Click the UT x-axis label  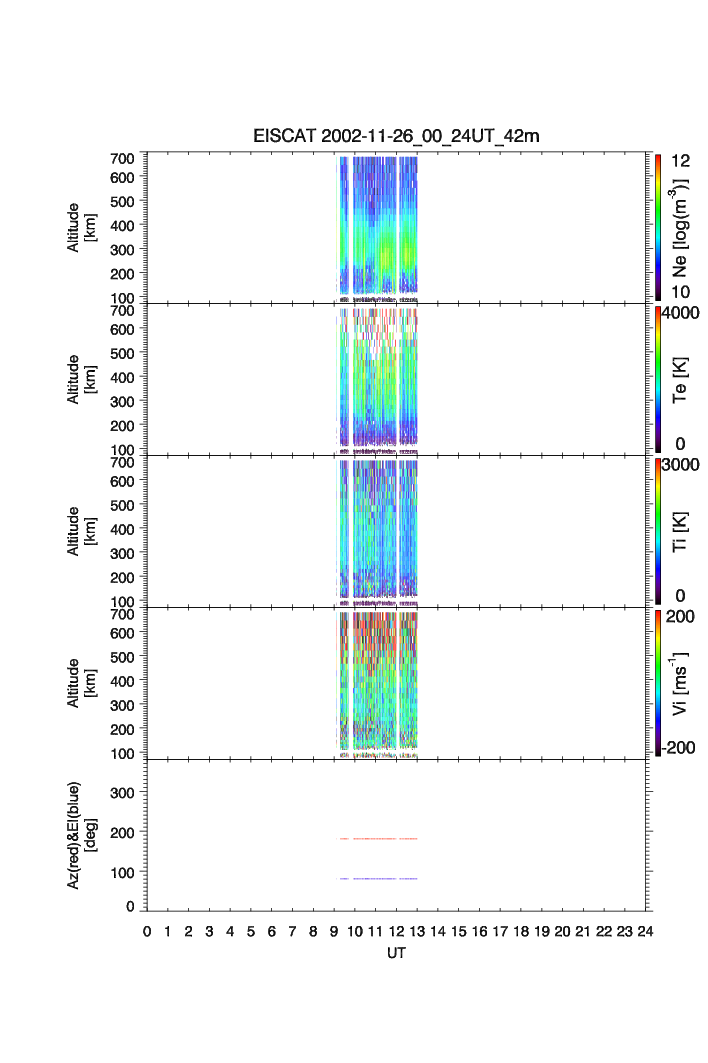click(396, 953)
